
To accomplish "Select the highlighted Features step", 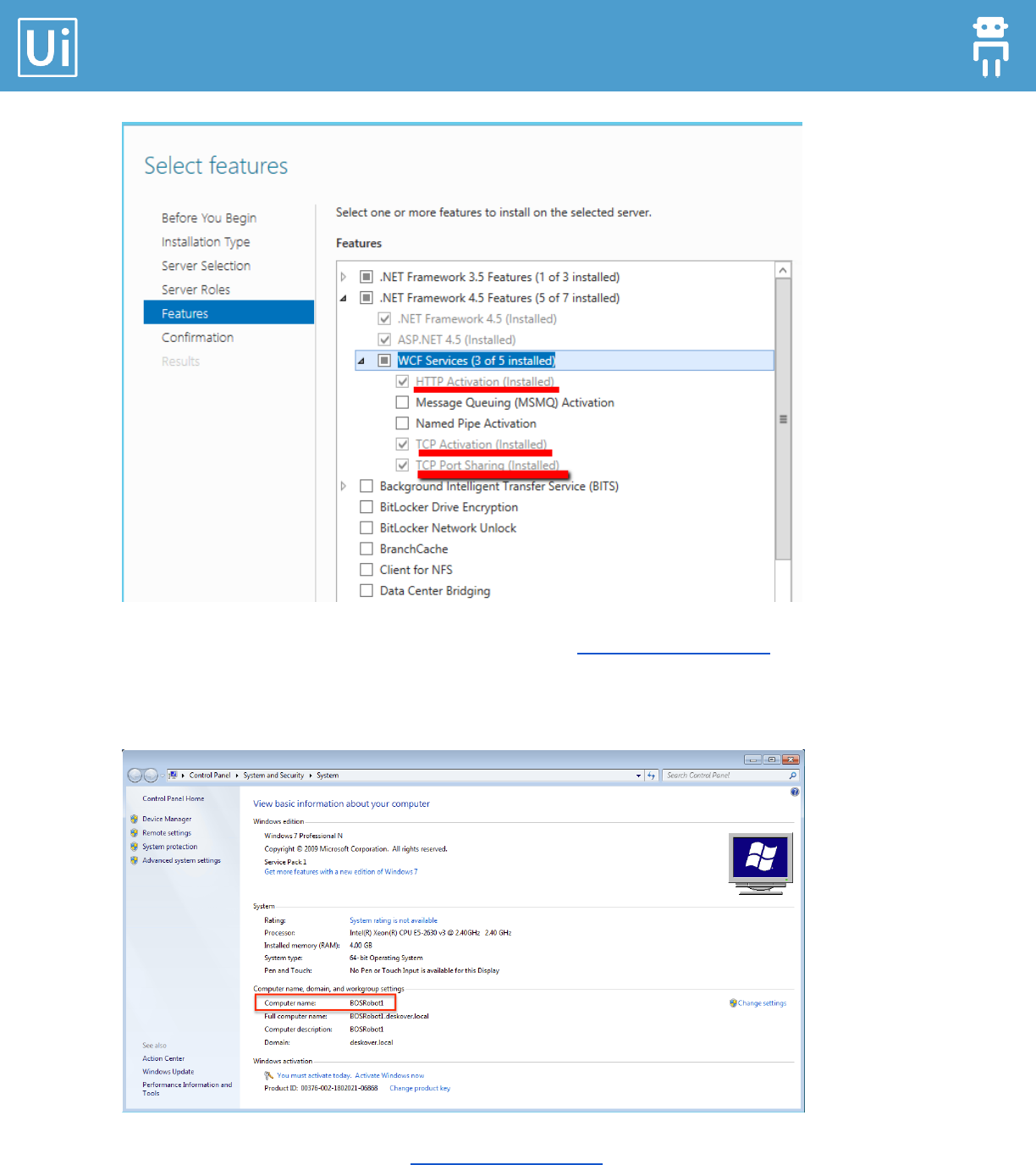I will 229,313.
